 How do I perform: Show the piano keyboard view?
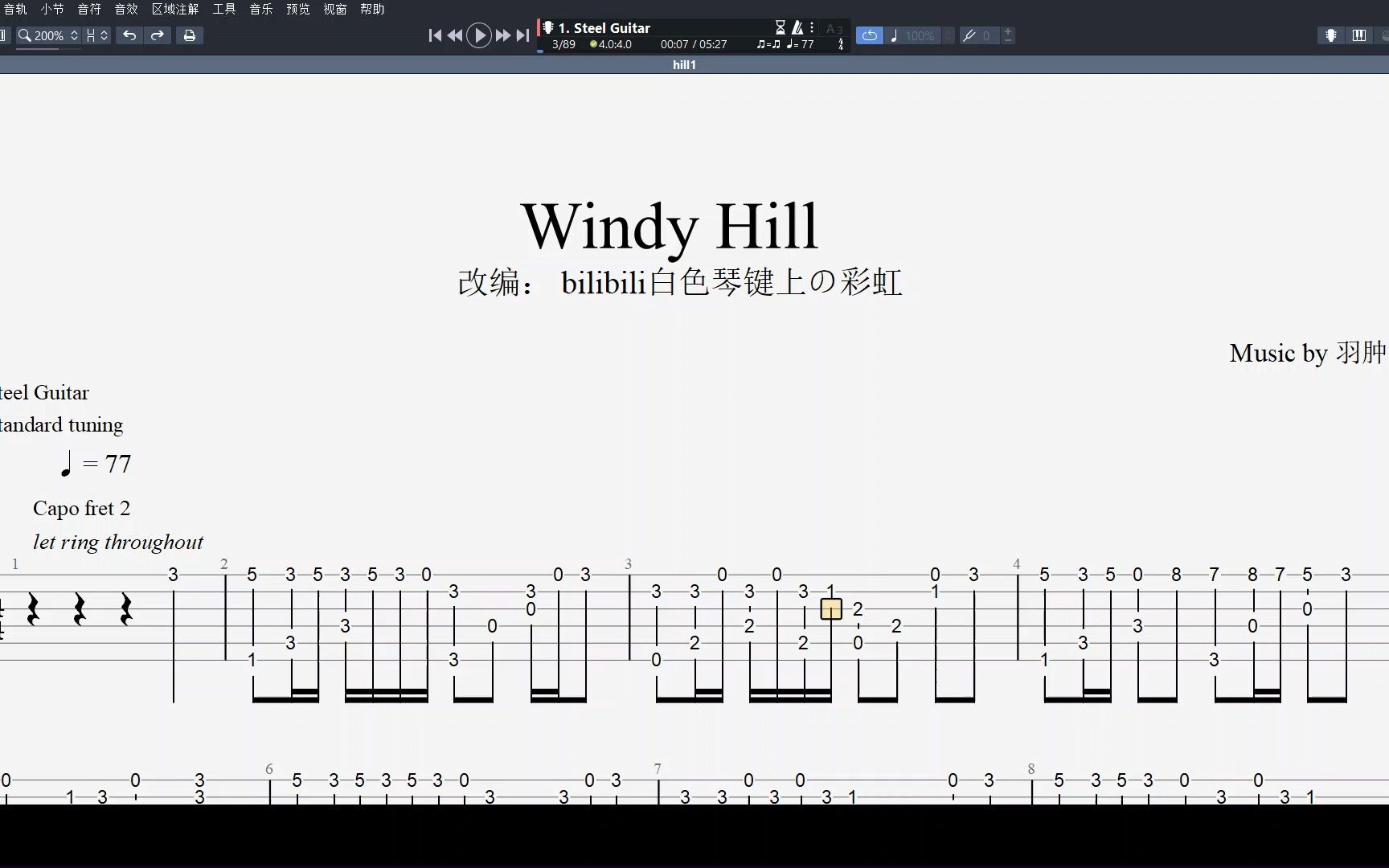(1359, 35)
